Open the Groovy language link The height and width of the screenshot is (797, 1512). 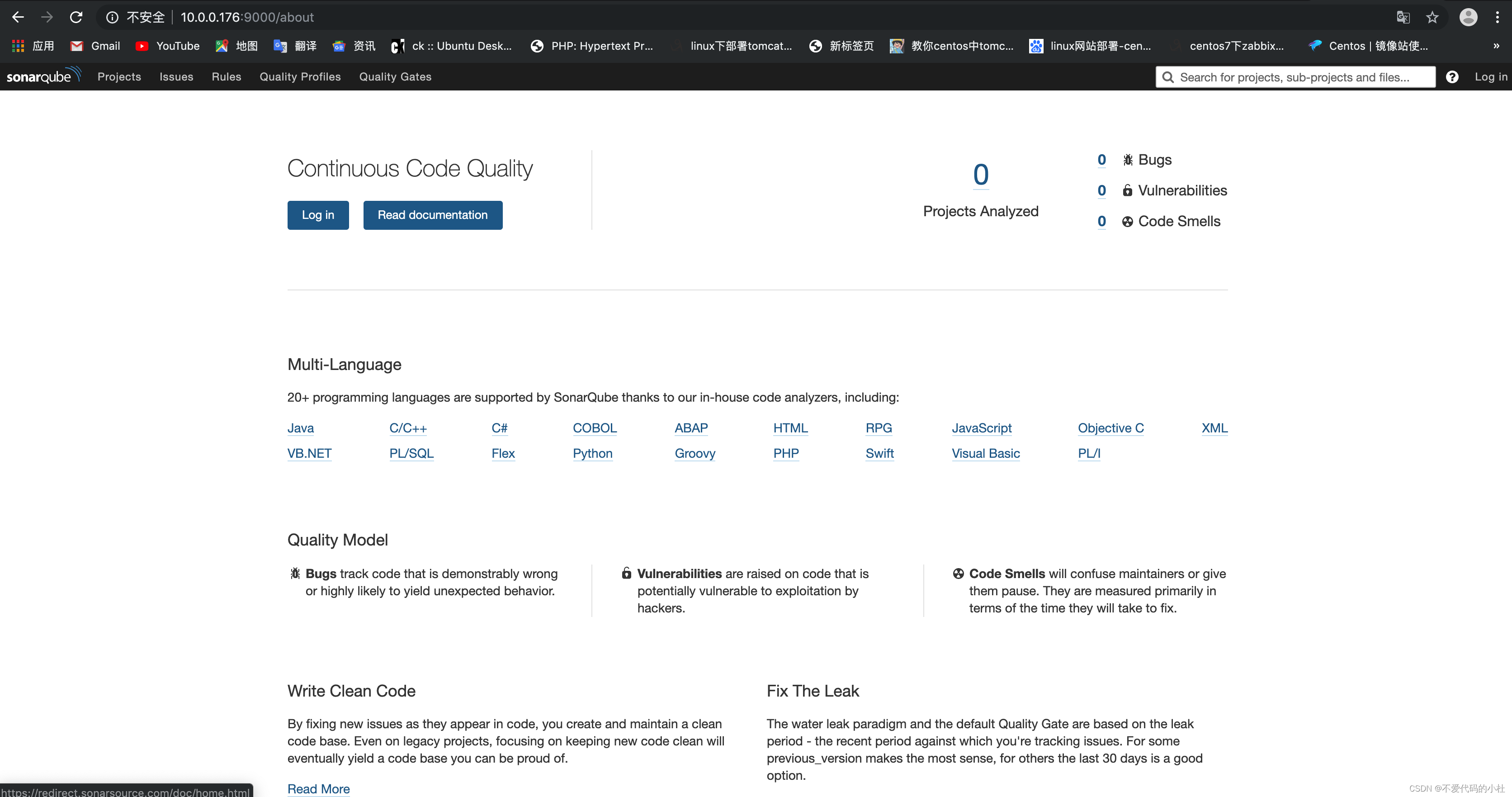pyautogui.click(x=695, y=453)
